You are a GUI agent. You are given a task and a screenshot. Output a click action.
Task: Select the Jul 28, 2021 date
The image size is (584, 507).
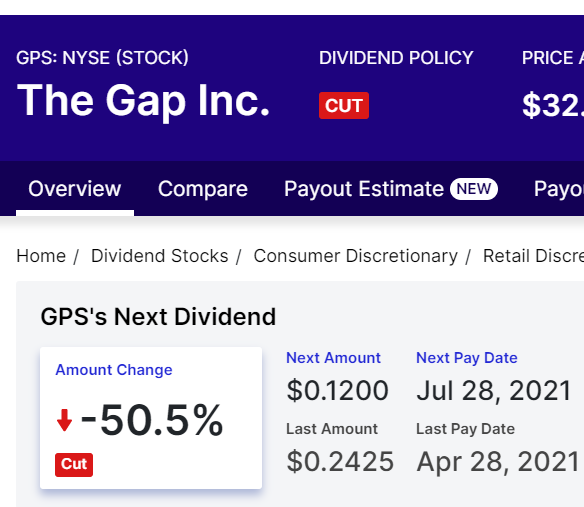[494, 390]
